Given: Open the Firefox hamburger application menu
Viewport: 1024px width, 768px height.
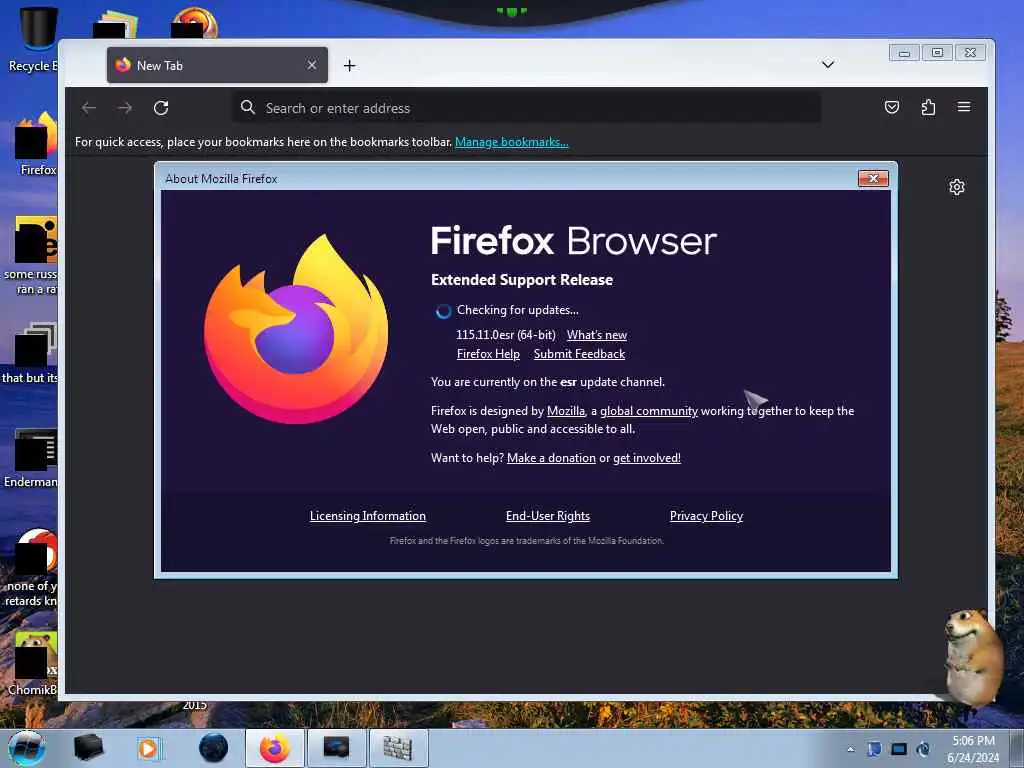Looking at the screenshot, I should tap(964, 107).
